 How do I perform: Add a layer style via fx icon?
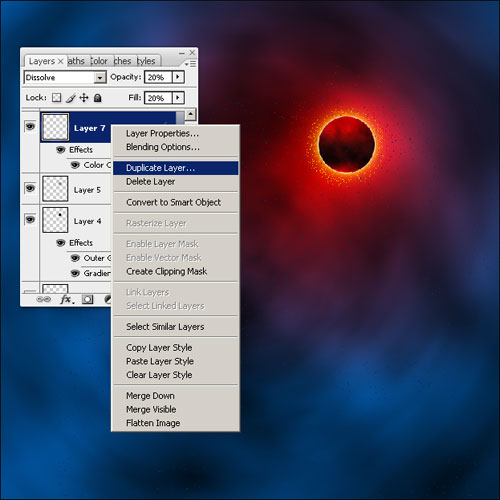tap(67, 299)
